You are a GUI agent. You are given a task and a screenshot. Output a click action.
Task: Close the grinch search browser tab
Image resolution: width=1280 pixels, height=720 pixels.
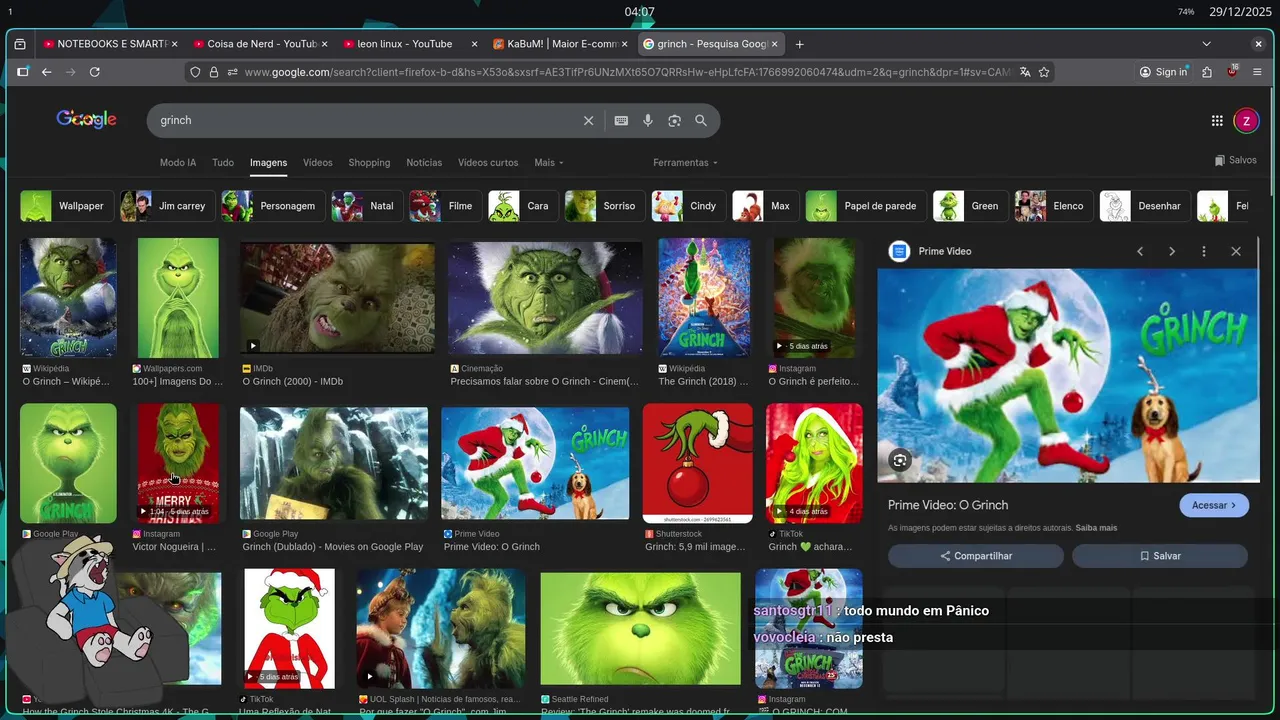(x=774, y=44)
